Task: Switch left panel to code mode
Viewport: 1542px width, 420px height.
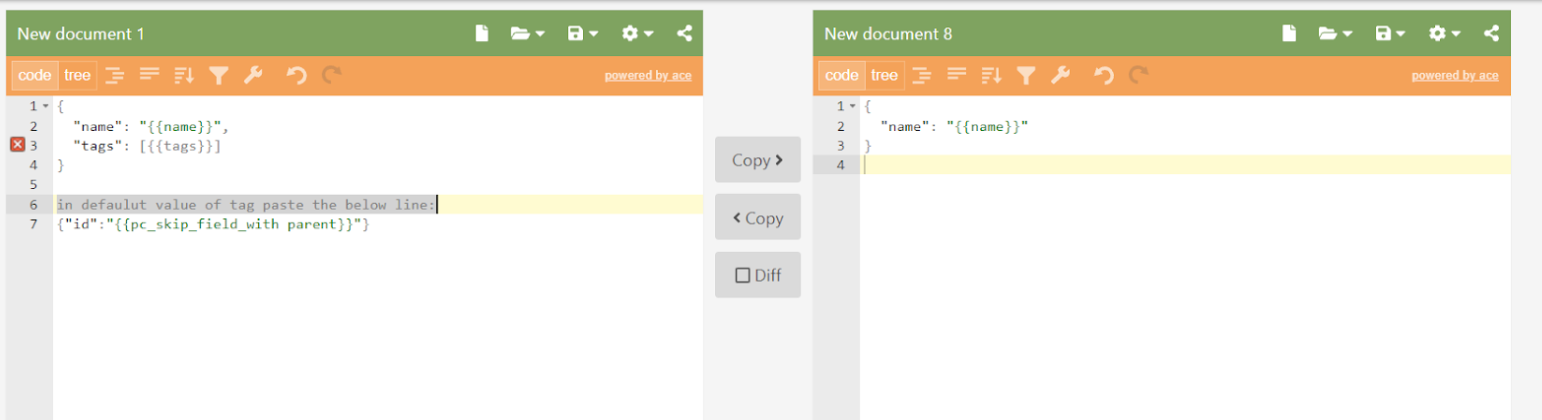Action: click(34, 75)
